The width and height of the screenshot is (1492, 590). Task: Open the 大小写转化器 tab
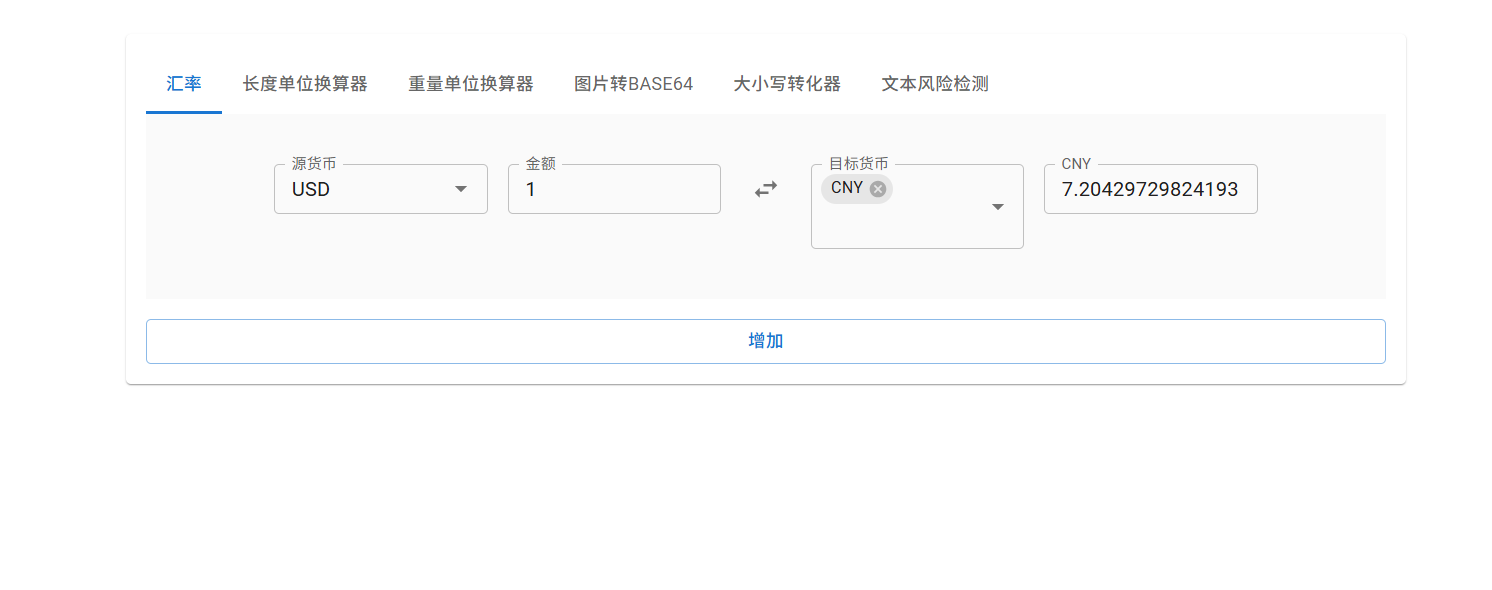[x=787, y=84]
